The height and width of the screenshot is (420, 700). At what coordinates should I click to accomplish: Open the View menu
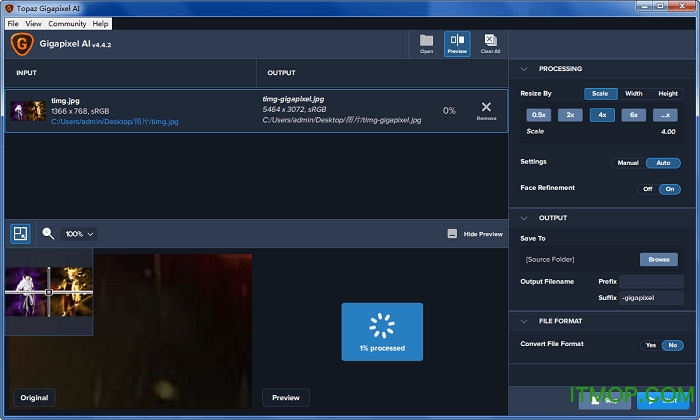tap(33, 24)
